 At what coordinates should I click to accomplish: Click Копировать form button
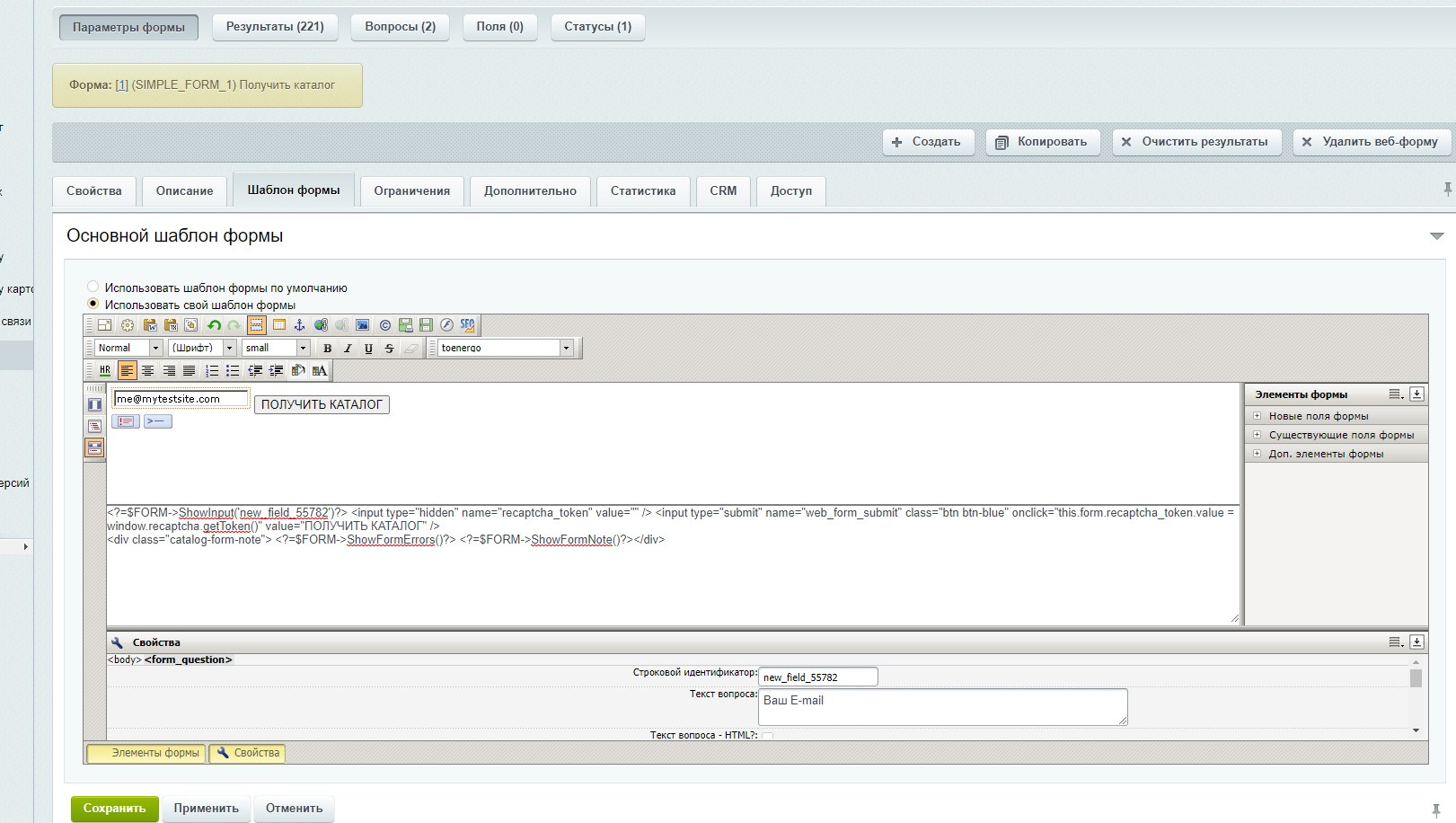pyautogui.click(x=1043, y=142)
